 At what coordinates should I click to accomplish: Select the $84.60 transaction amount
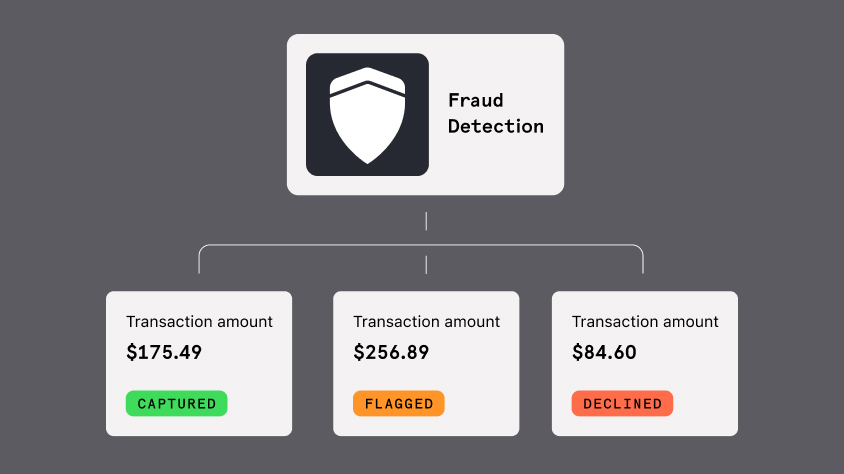coord(604,352)
